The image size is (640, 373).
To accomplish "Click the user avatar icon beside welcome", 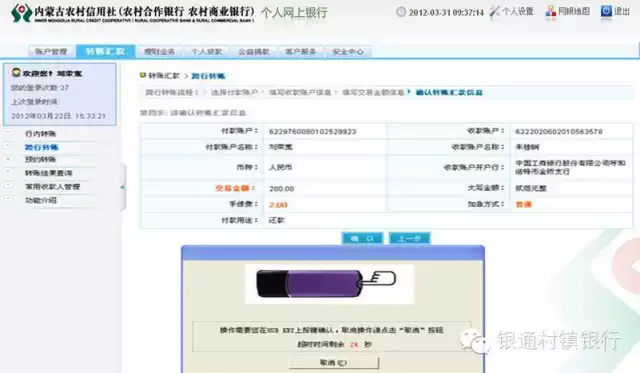I will (16, 73).
